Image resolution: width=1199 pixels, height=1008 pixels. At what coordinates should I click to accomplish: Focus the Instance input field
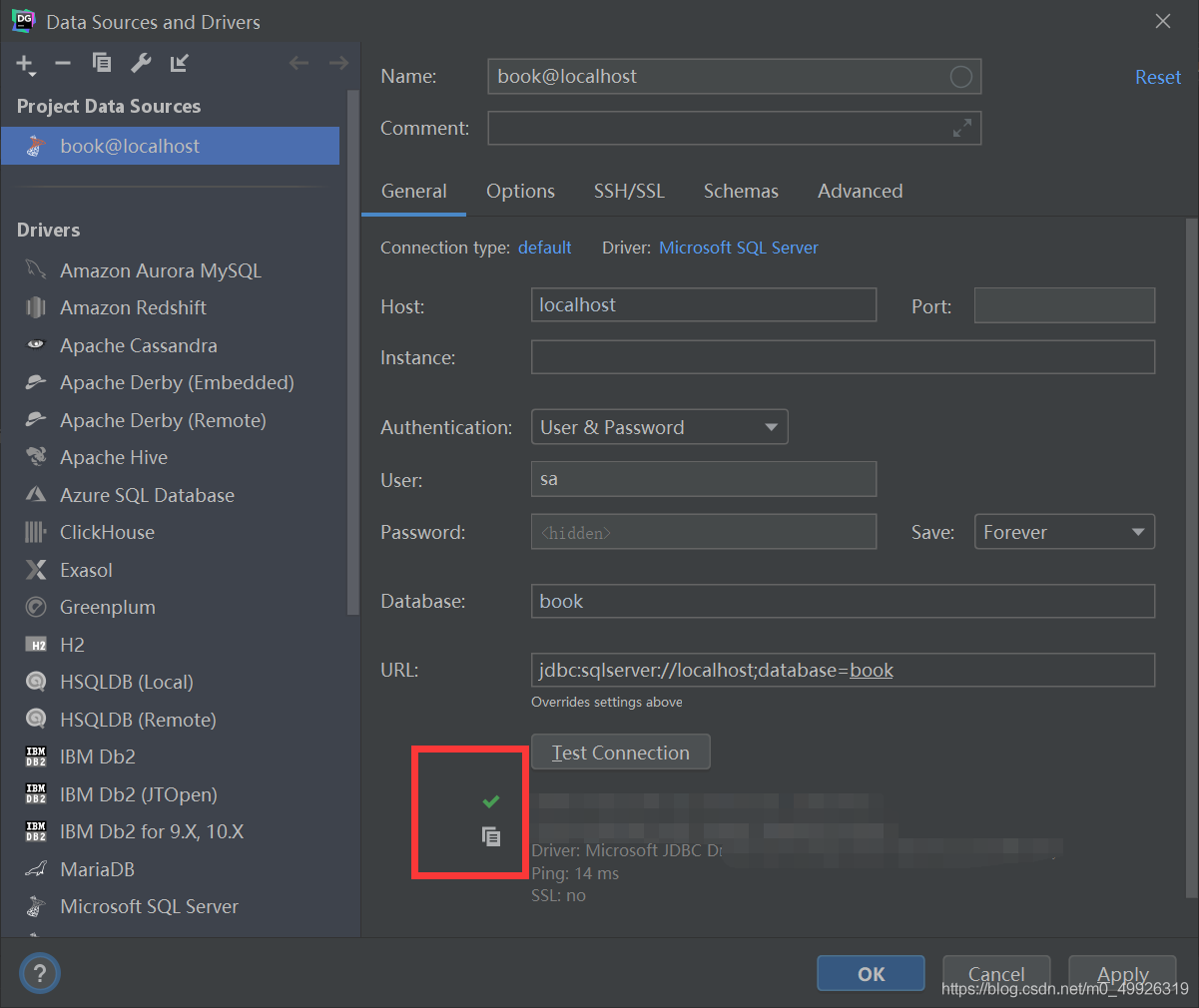843,357
